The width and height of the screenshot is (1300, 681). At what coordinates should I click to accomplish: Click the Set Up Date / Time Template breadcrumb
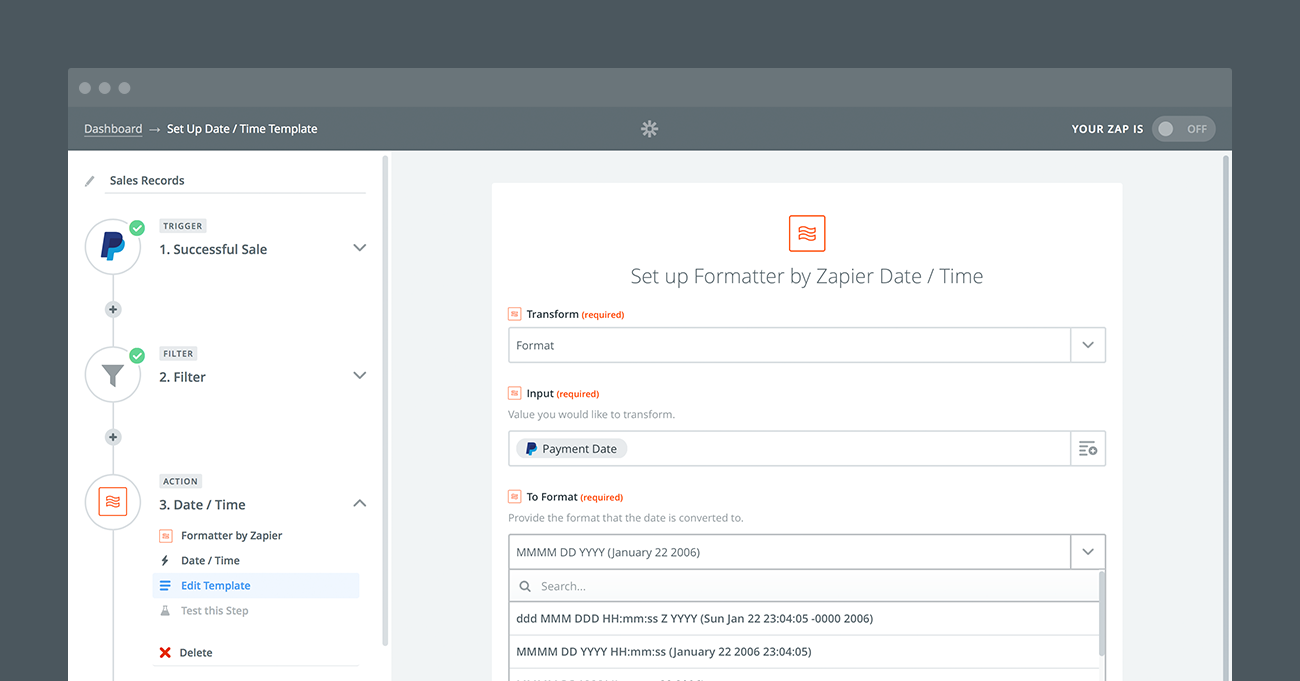tap(242, 129)
